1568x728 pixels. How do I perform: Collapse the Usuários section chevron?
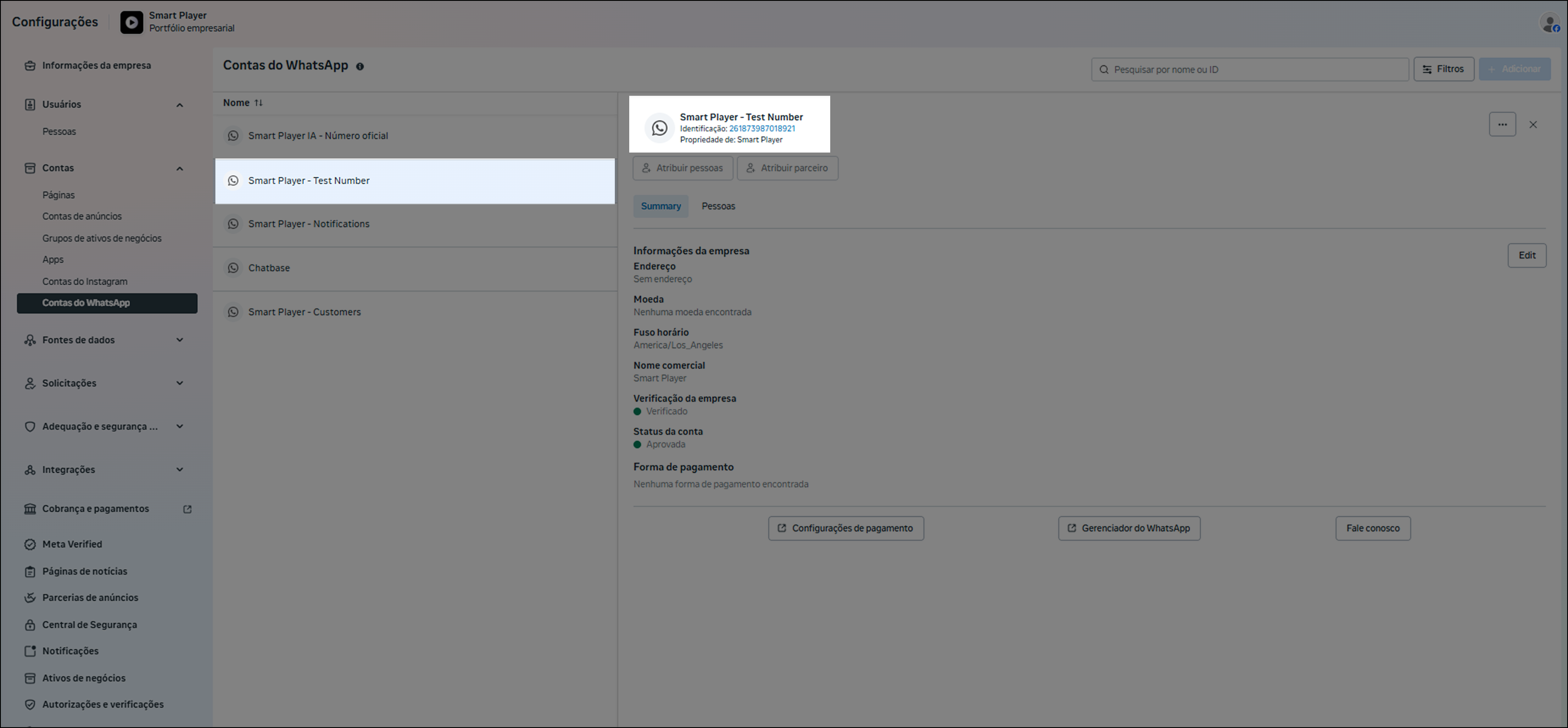[179, 105]
